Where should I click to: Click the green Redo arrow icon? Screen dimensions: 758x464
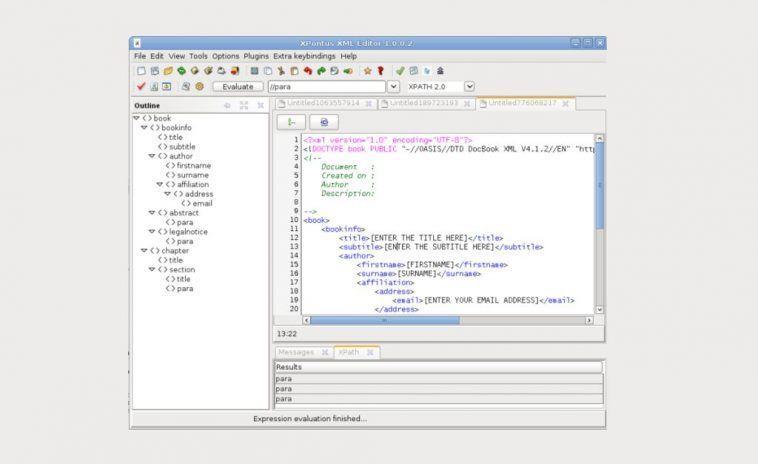point(321,71)
